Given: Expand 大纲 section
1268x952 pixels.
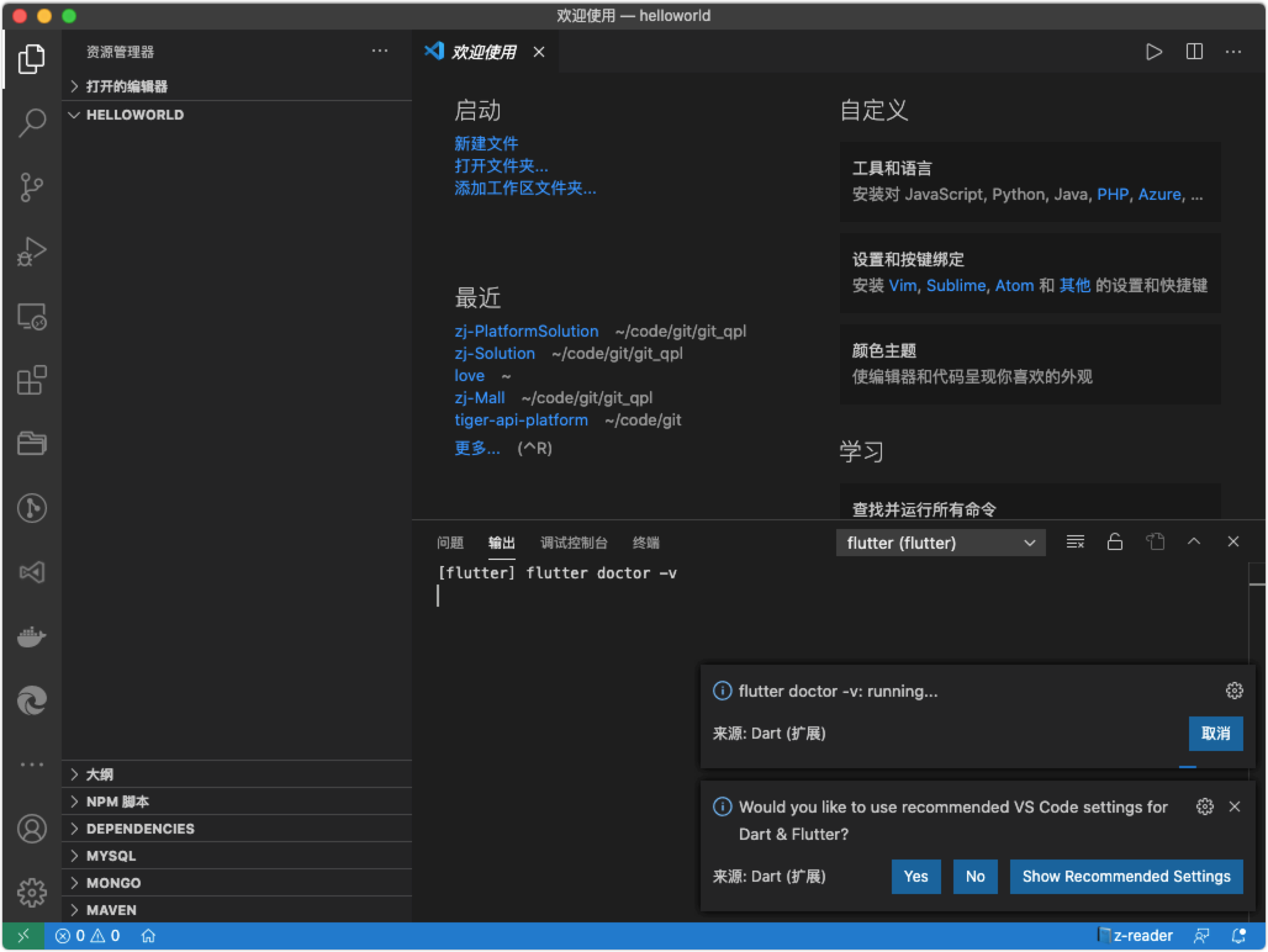Looking at the screenshot, I should click(x=237, y=774).
